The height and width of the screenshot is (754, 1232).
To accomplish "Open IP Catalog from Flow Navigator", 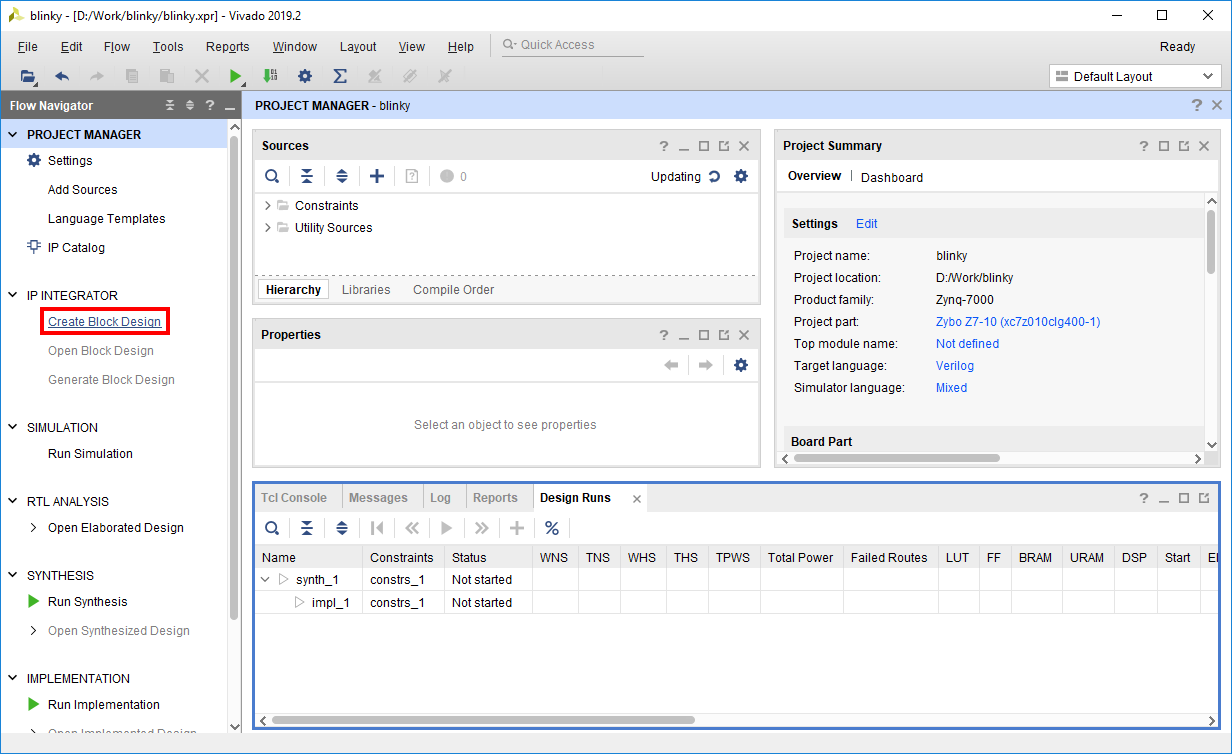I will [76, 248].
